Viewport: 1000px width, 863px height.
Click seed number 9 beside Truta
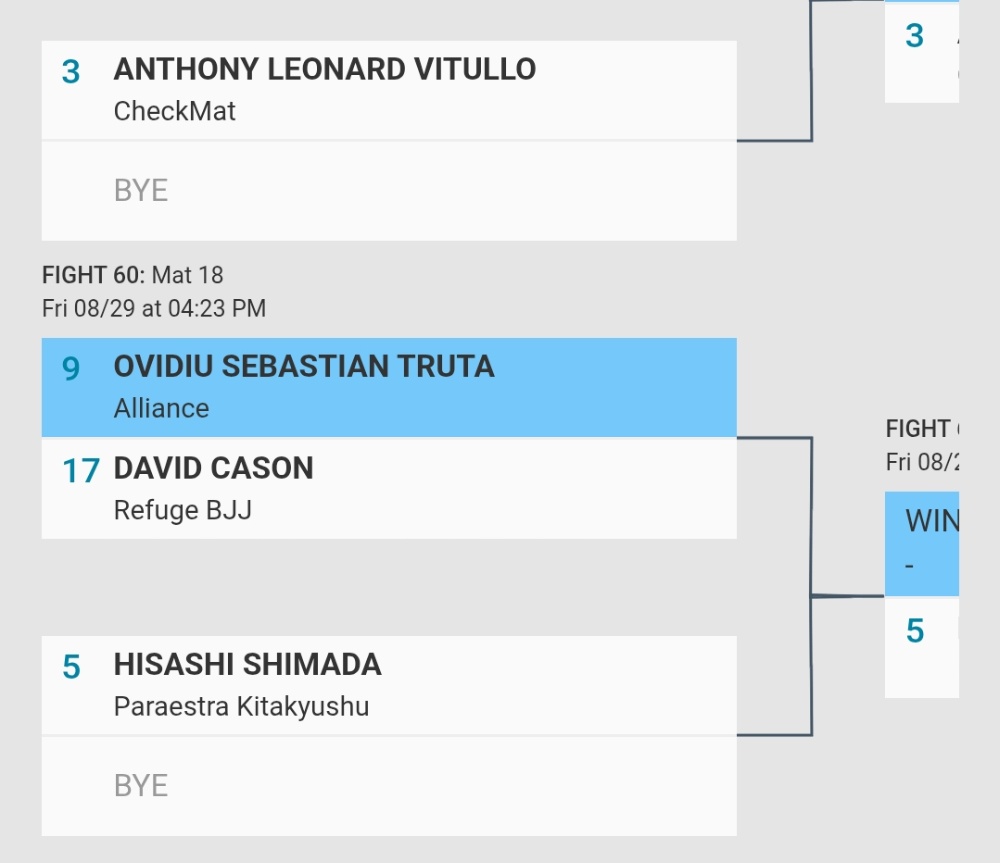[x=71, y=369]
